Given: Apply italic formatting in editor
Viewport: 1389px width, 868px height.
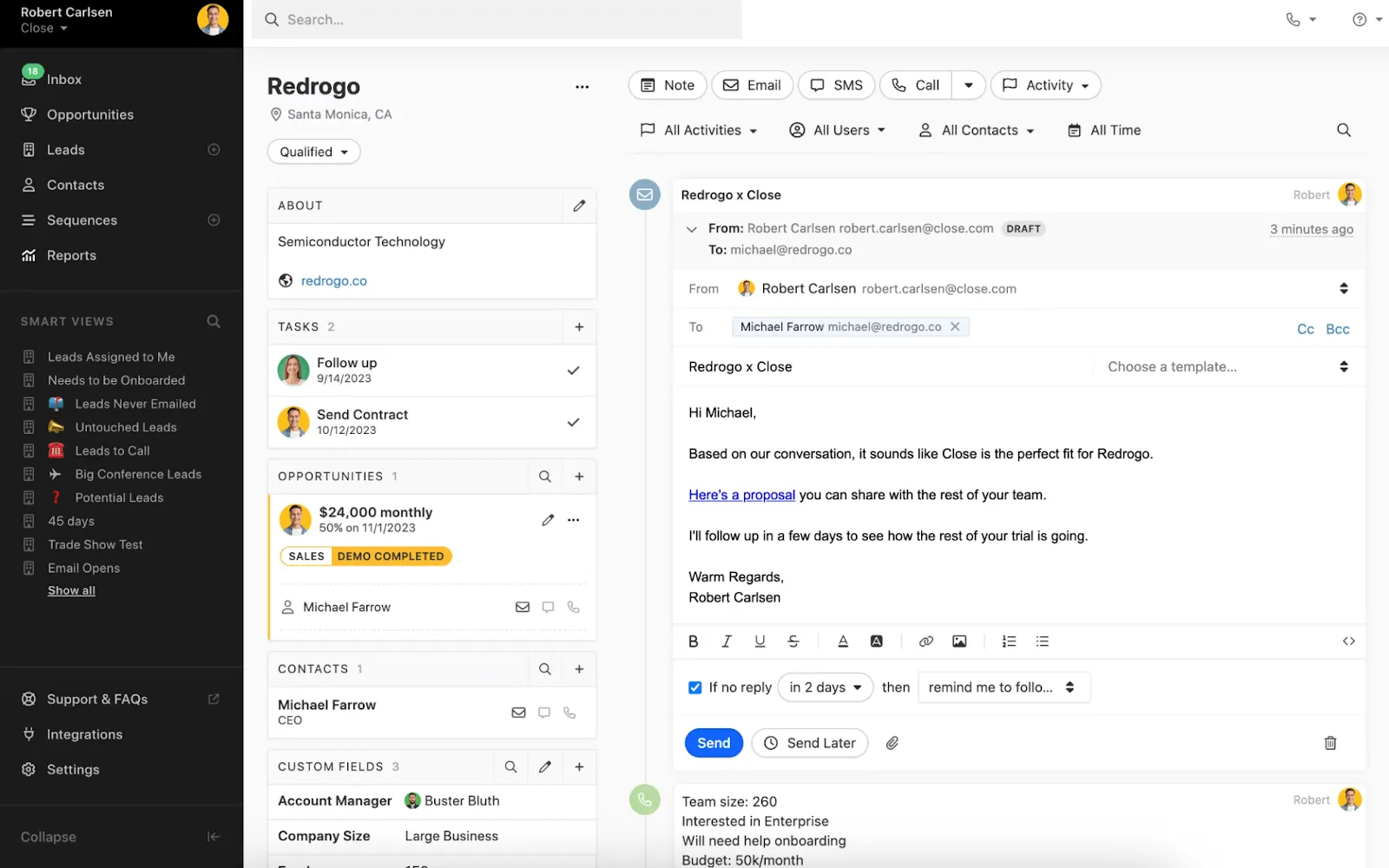Looking at the screenshot, I should (x=727, y=641).
